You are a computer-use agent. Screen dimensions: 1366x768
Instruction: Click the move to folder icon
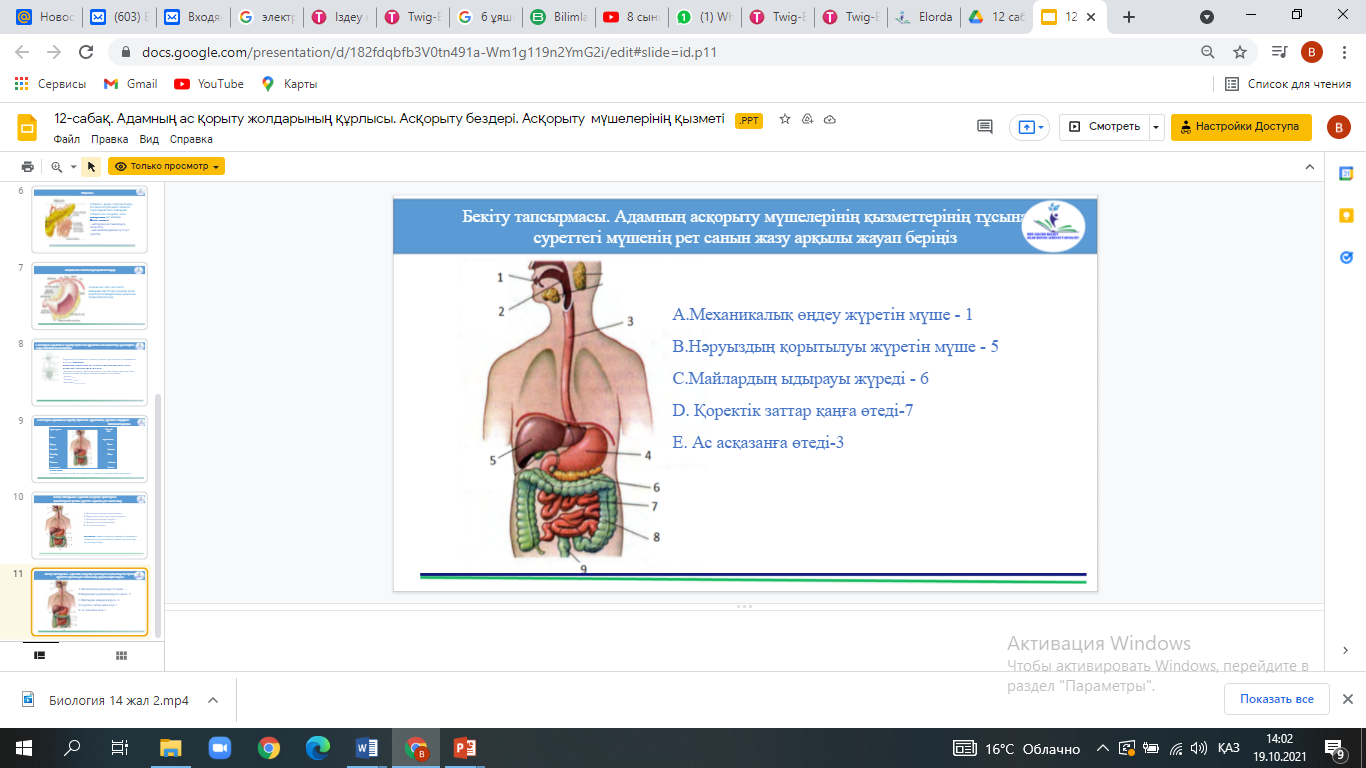tap(808, 119)
